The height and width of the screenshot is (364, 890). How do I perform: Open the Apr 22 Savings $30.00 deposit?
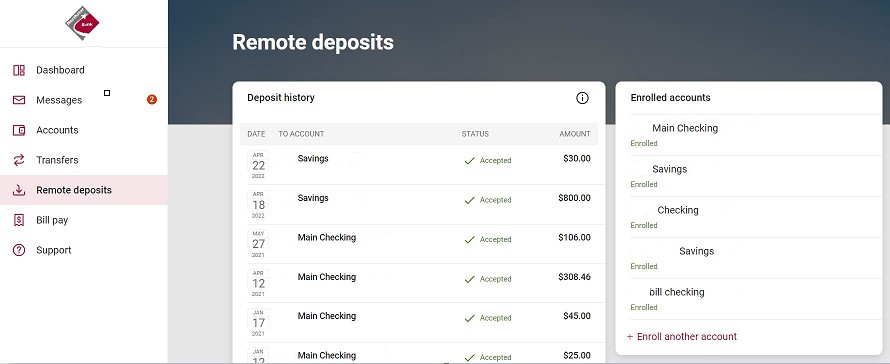point(419,165)
